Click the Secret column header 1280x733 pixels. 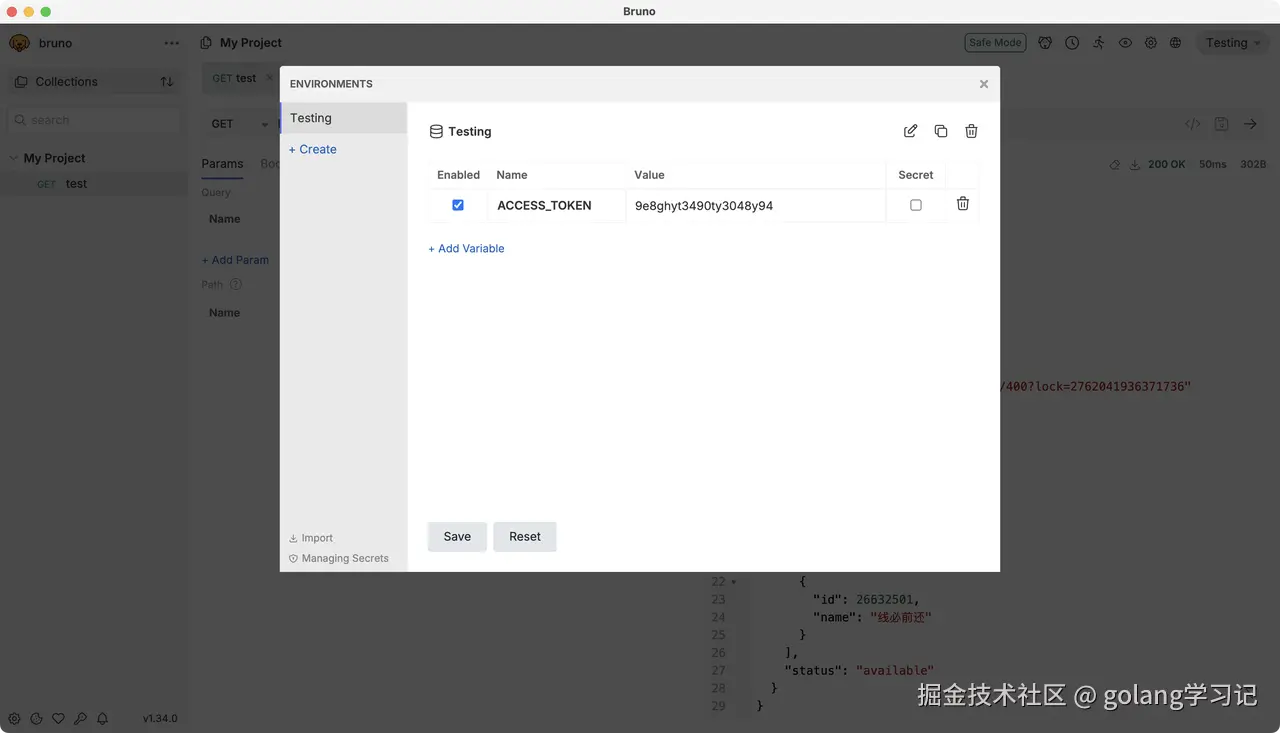(916, 175)
